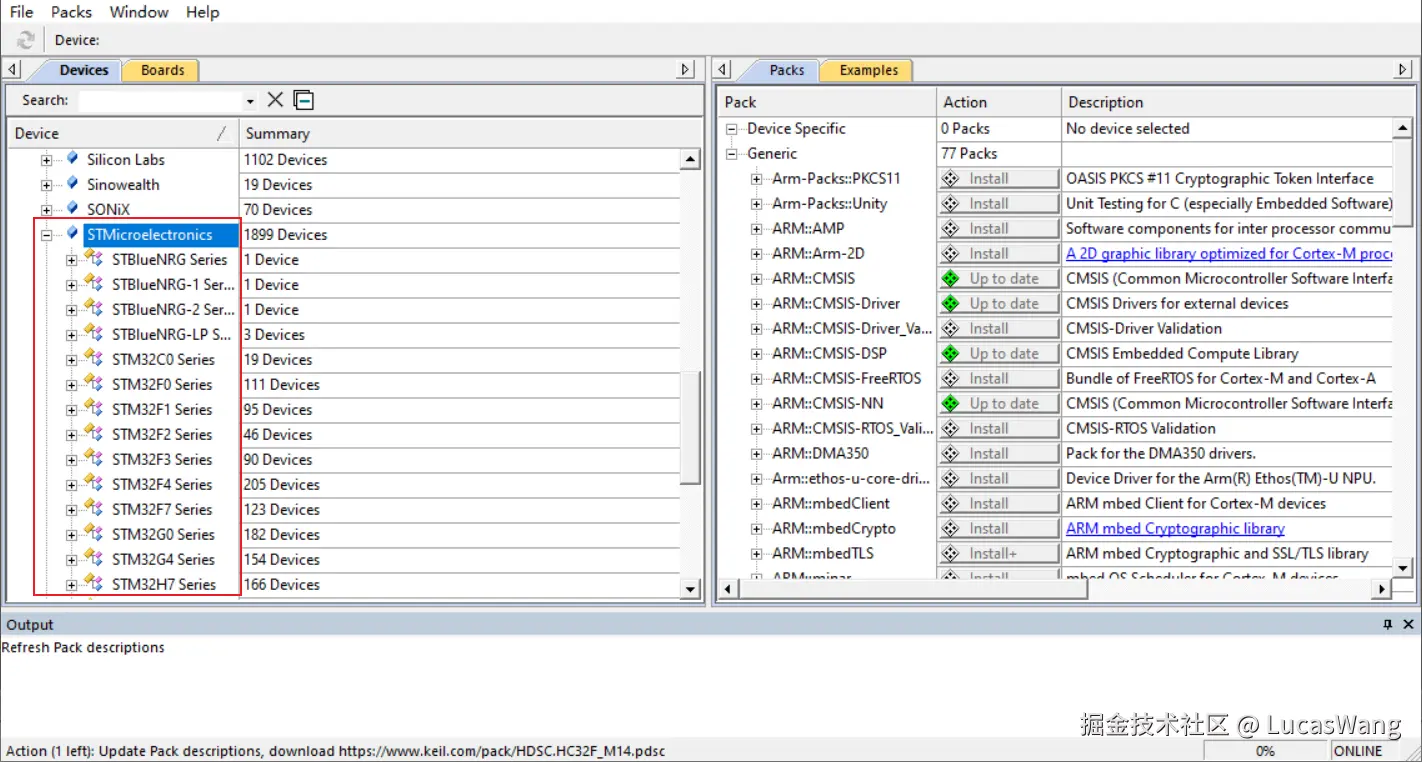Expand the STM32F7 Series node
1422x762 pixels.
click(x=71, y=510)
